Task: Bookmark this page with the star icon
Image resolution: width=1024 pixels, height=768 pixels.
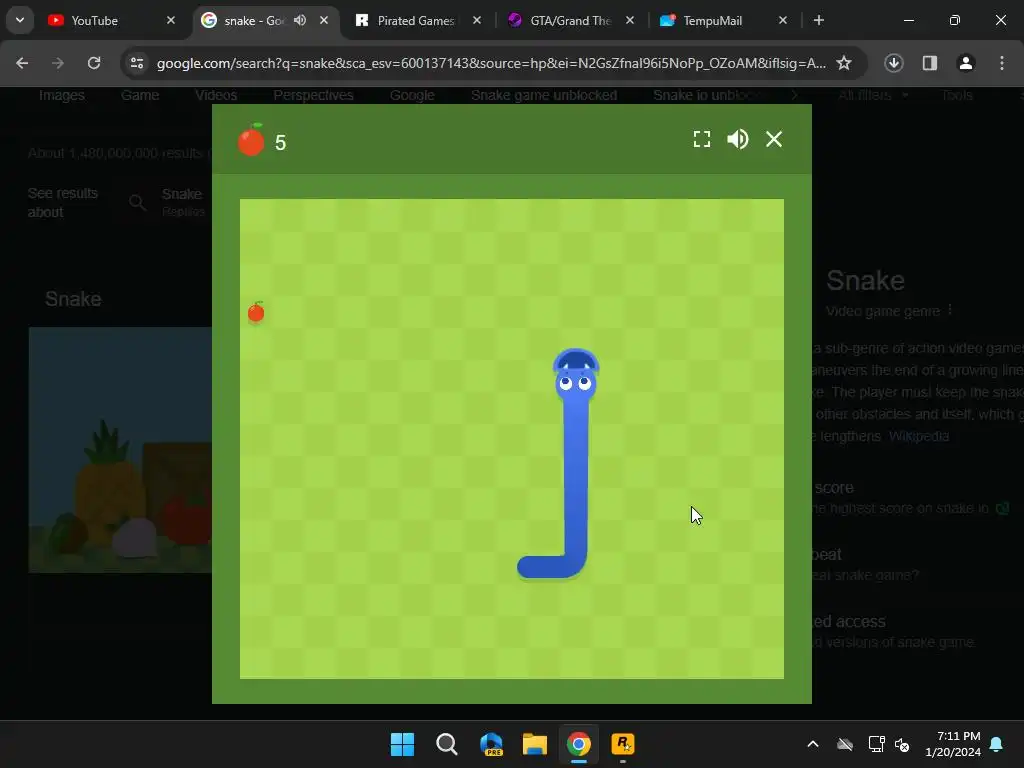Action: pos(844,63)
